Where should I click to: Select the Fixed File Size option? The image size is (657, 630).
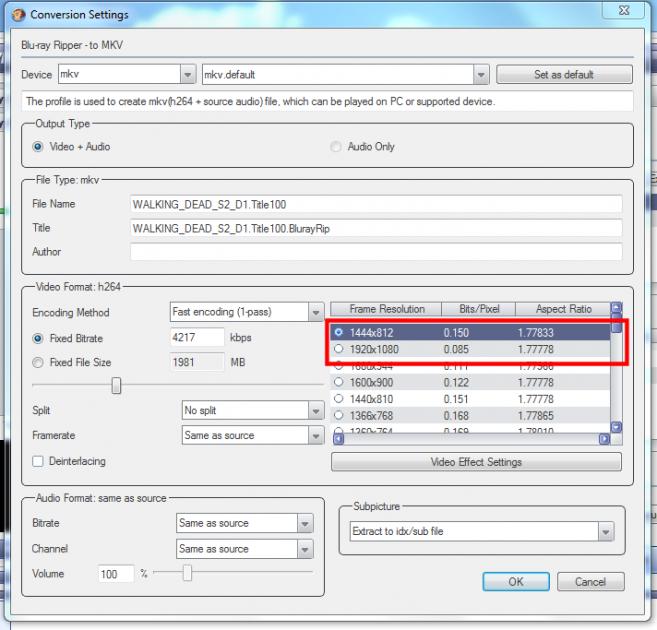click(x=39, y=362)
